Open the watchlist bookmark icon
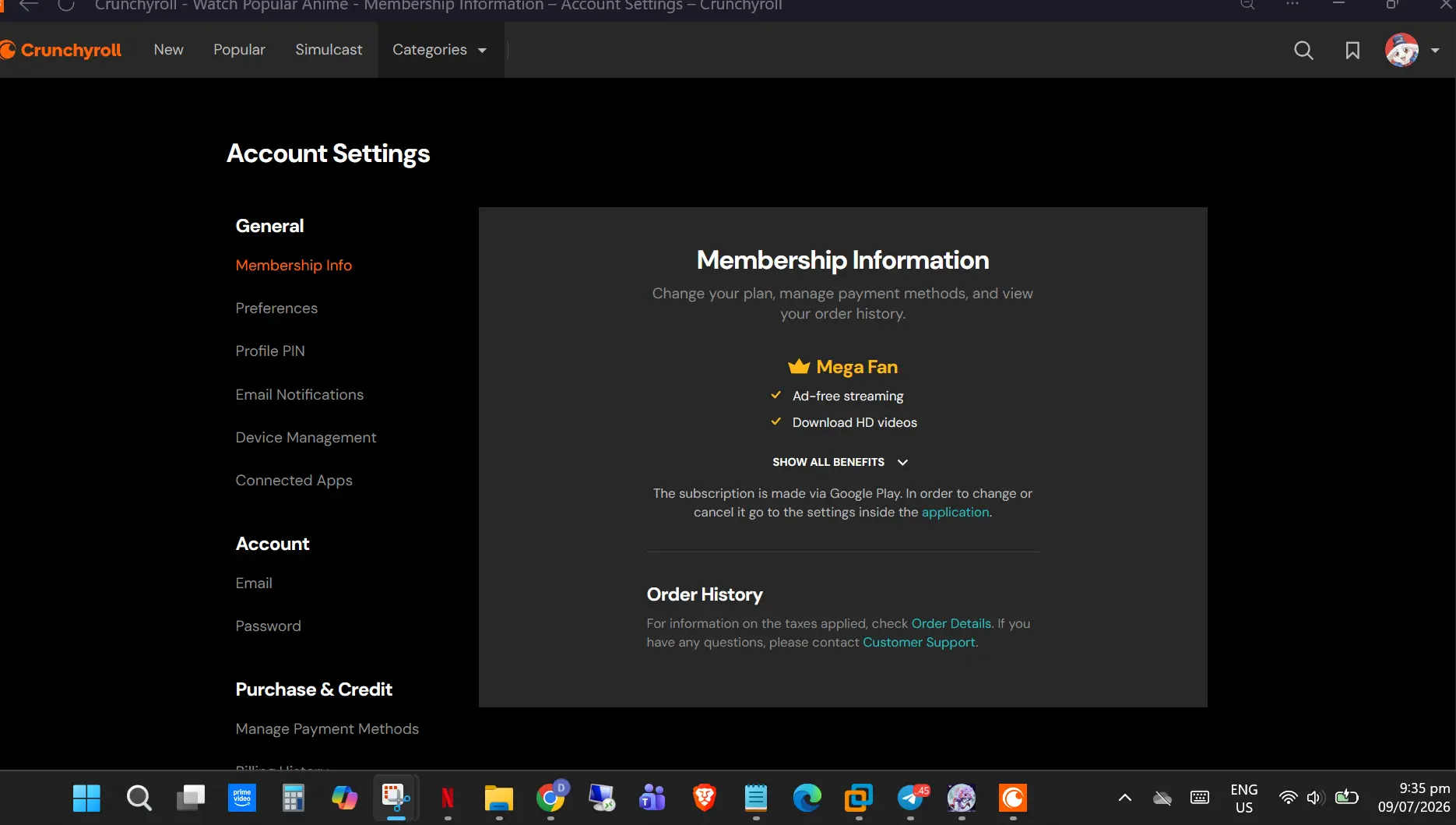Viewport: 1456px width, 825px height. pyautogui.click(x=1352, y=51)
